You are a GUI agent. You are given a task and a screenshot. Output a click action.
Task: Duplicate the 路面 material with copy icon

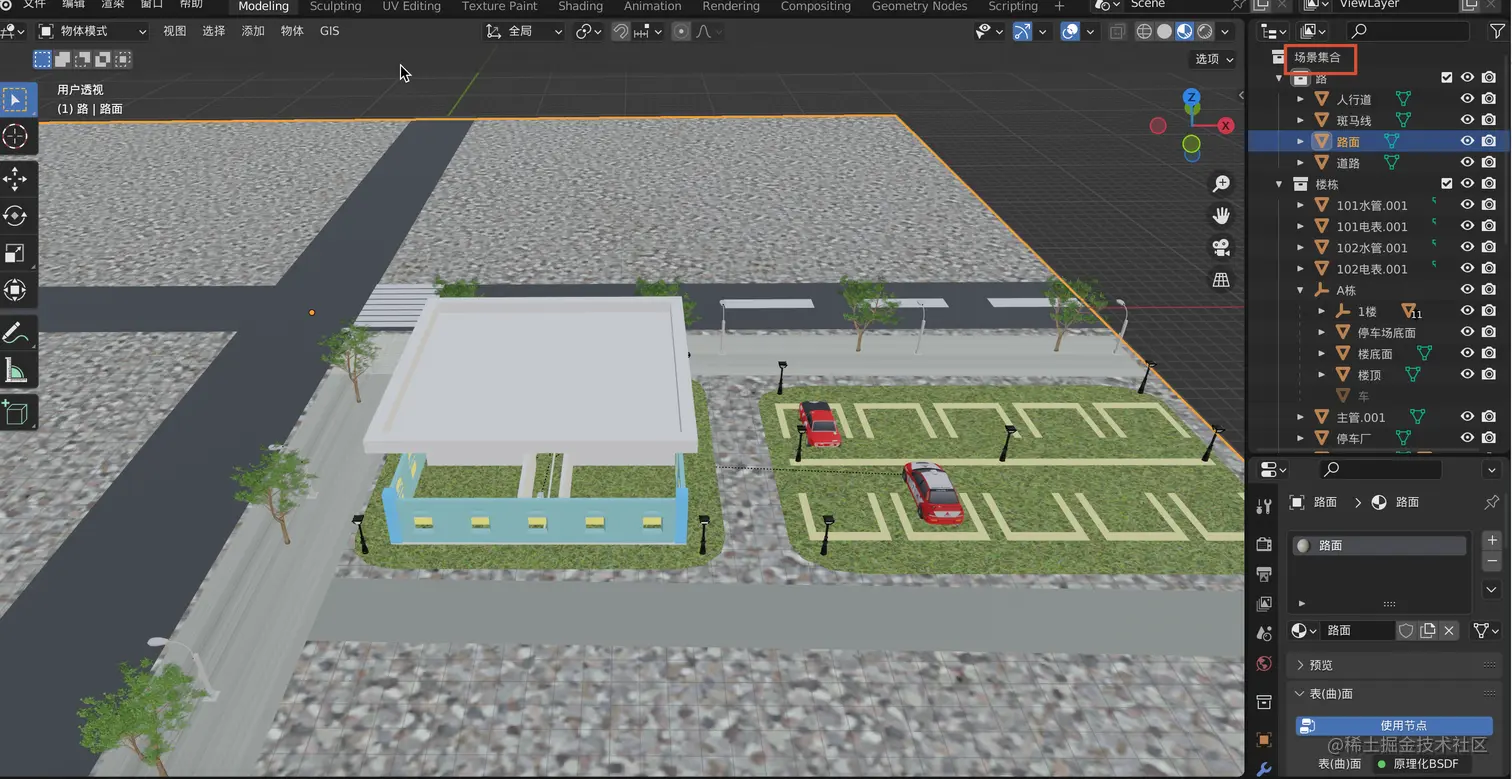tap(1428, 631)
